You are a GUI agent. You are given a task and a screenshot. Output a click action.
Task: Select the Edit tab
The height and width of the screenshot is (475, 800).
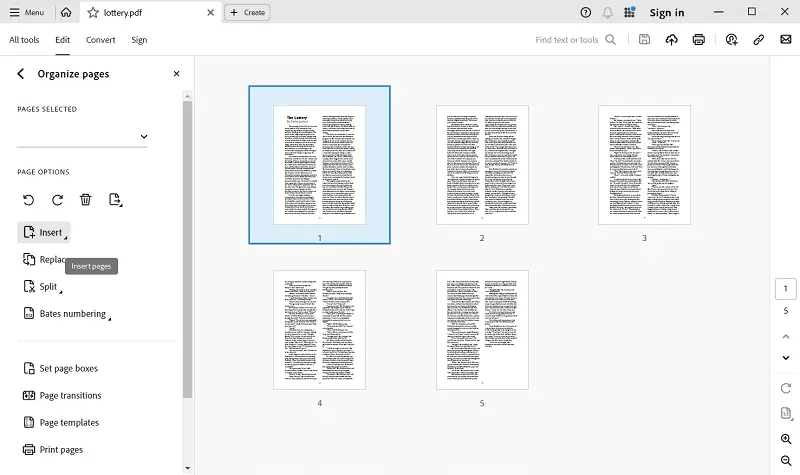63,40
